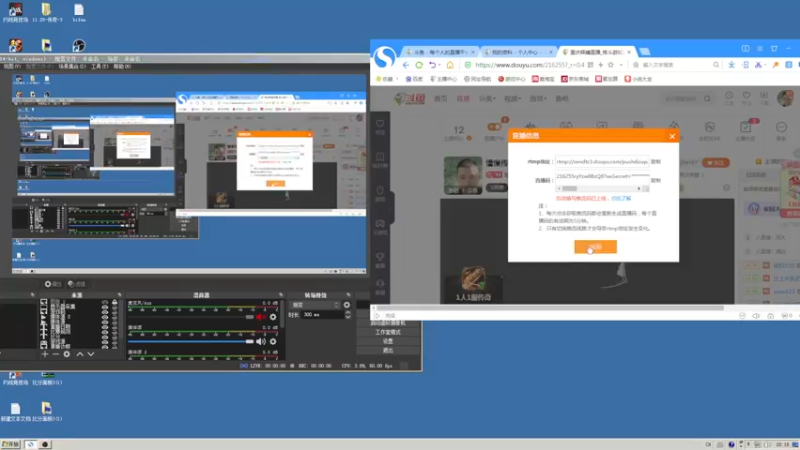Viewport: 800px width, 450px height.
Task: Go to browser home page icon
Action: 450,65
